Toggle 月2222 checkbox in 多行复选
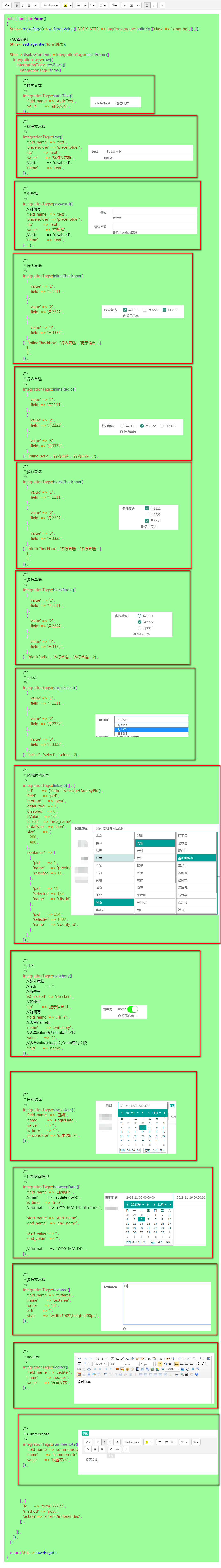Viewport: 221px width, 1568px height. [x=147, y=514]
